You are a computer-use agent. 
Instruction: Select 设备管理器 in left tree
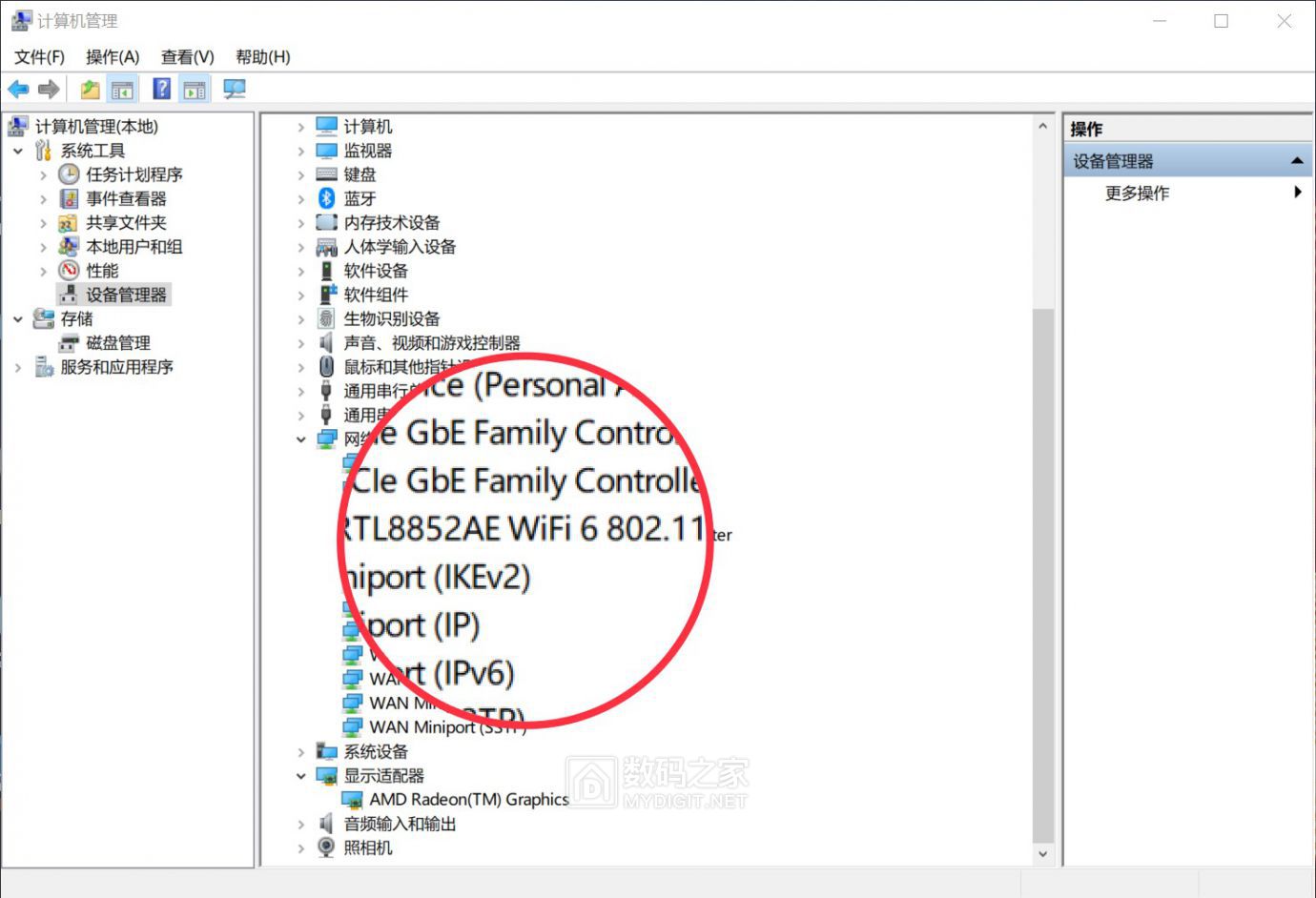click(126, 295)
